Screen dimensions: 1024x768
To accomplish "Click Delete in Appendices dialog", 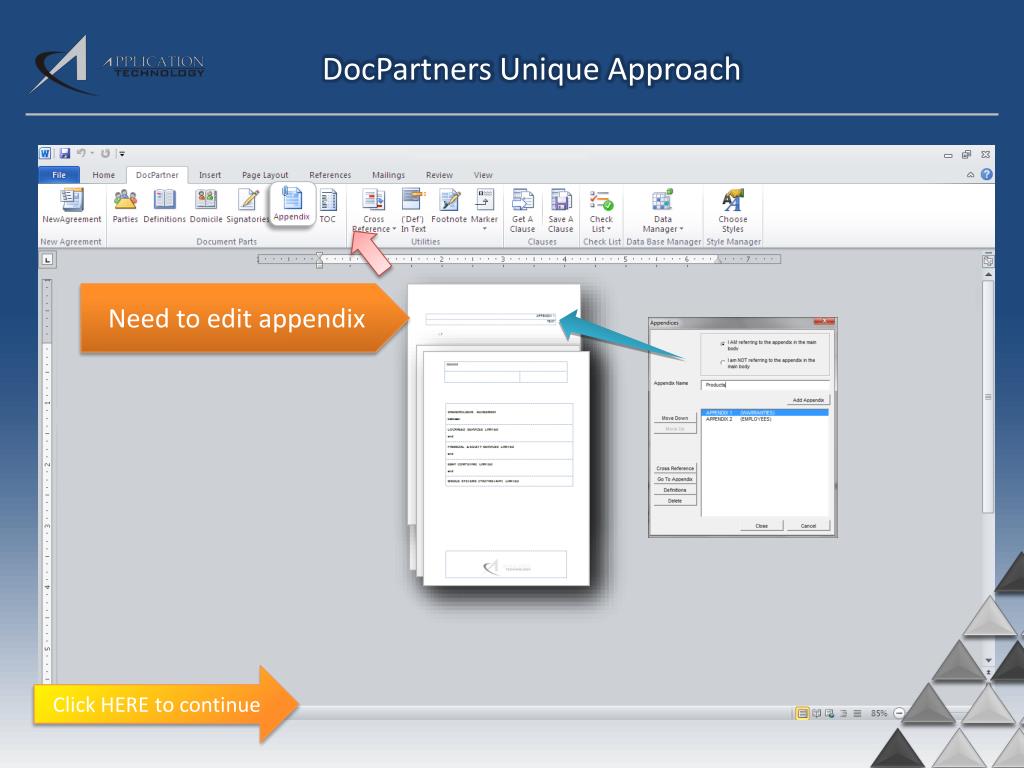I will click(675, 501).
